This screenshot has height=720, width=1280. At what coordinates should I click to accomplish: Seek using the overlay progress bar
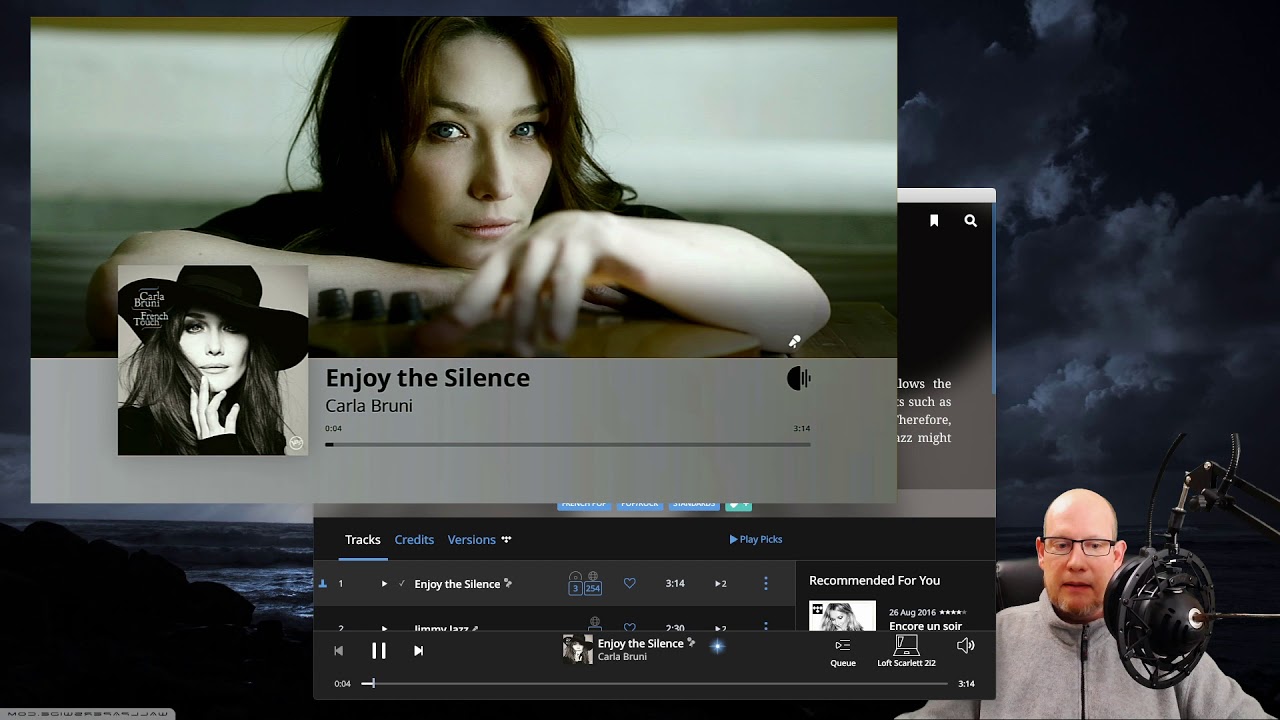point(567,444)
